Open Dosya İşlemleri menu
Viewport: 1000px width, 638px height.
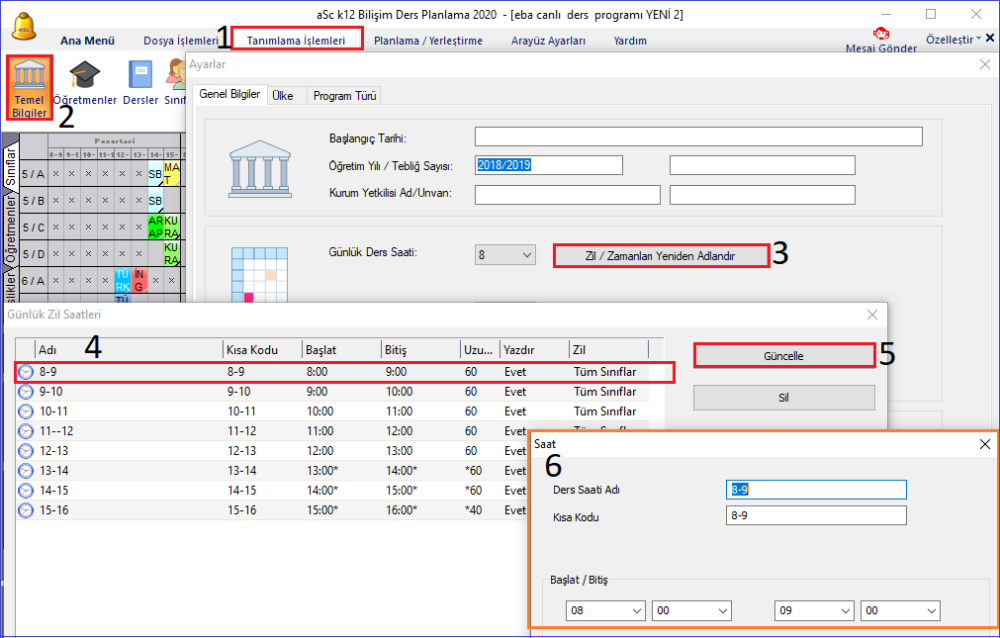click(x=180, y=41)
